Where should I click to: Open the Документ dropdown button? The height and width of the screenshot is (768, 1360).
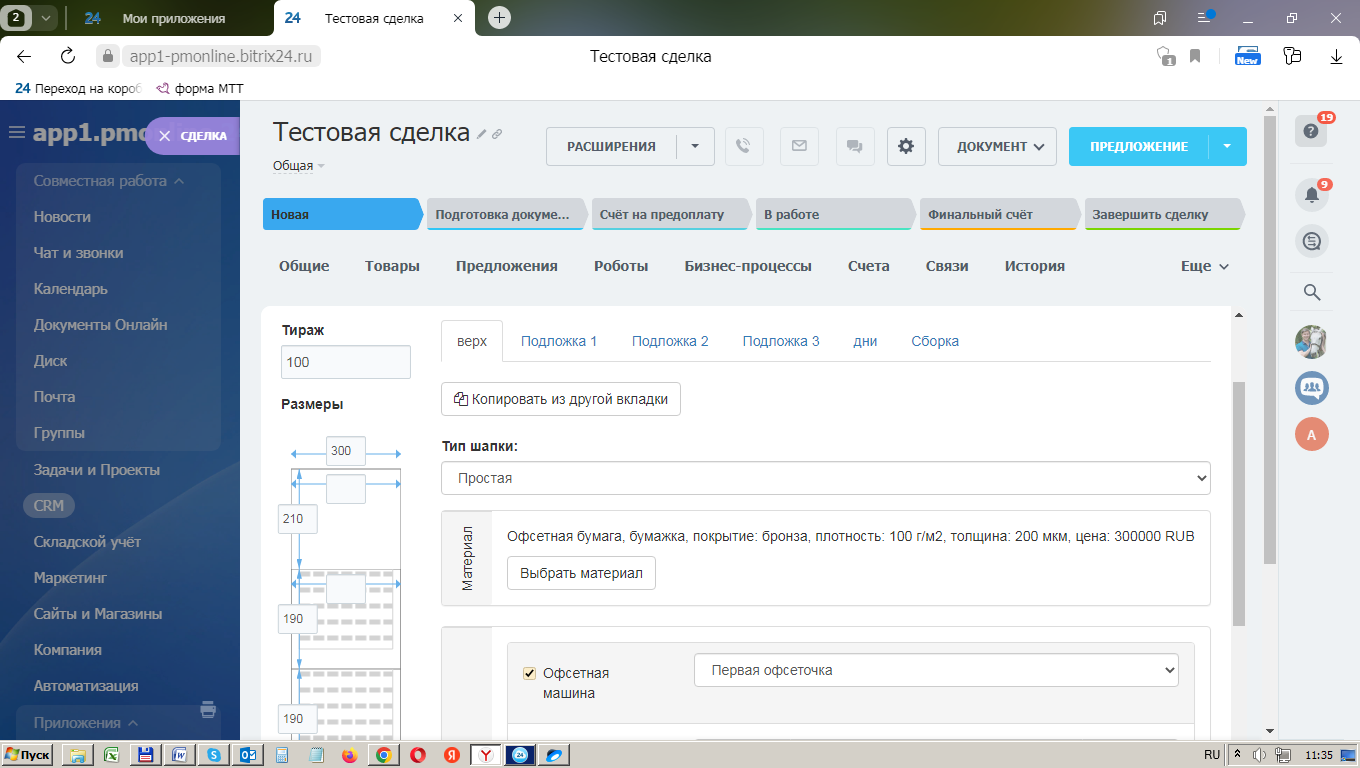click(996, 146)
